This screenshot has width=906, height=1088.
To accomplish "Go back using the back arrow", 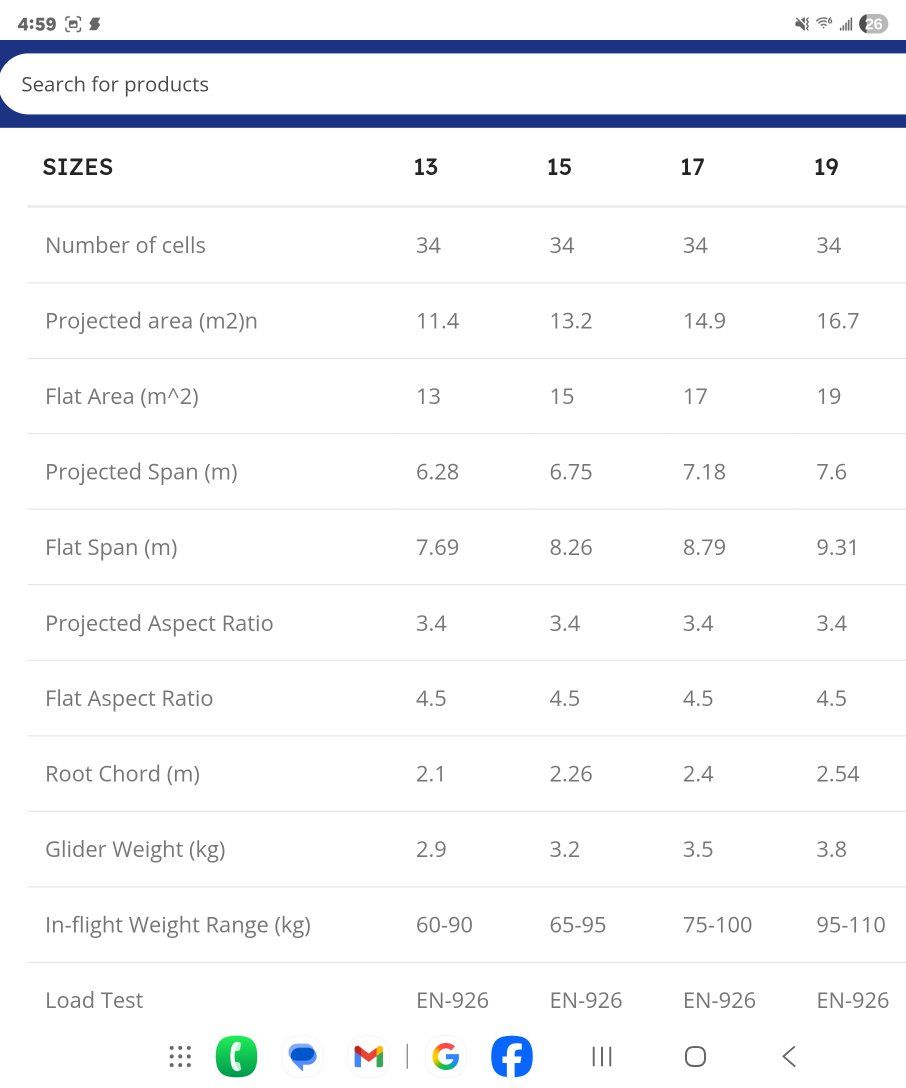I will click(789, 1056).
